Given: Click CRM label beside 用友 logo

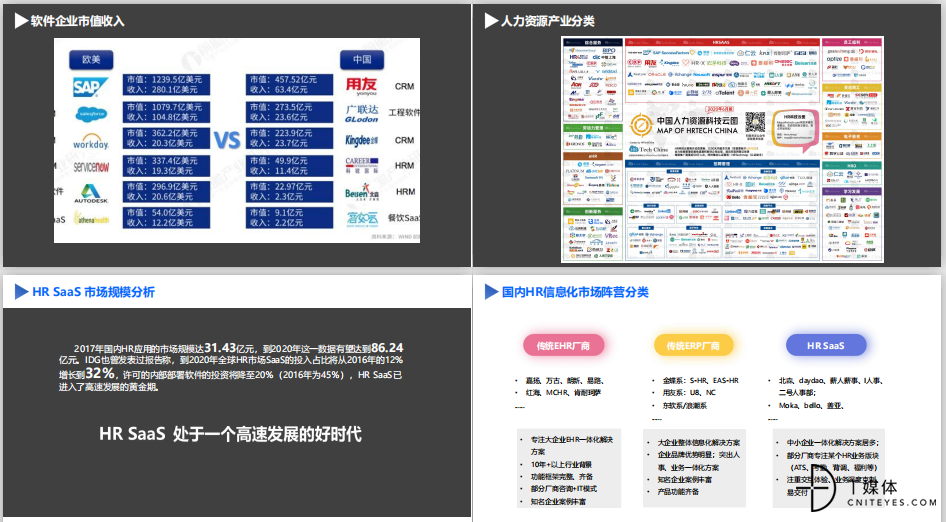Looking at the screenshot, I should coord(404,86).
